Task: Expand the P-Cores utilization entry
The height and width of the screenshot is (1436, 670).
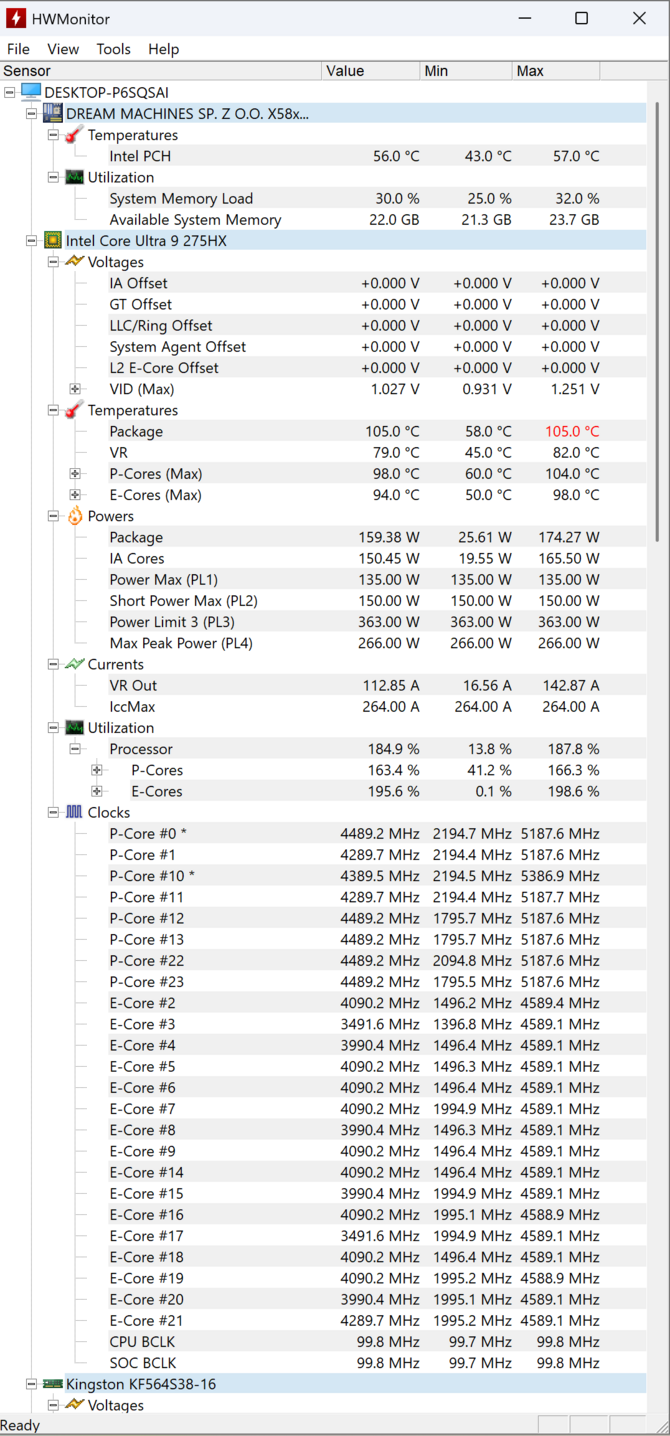Action: [96, 770]
